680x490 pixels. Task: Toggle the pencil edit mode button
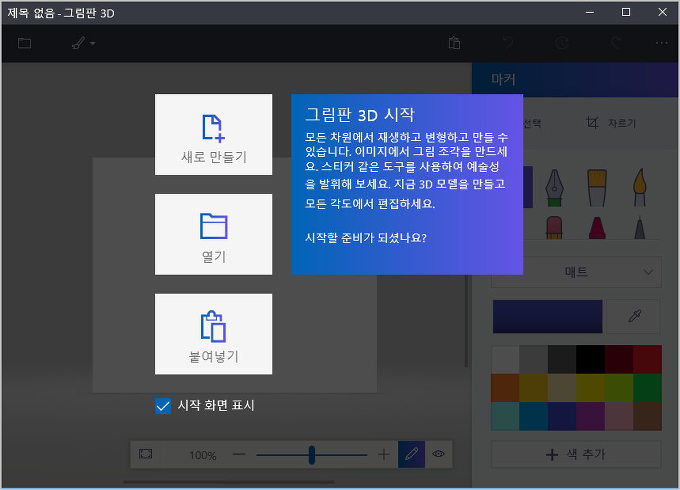(411, 455)
